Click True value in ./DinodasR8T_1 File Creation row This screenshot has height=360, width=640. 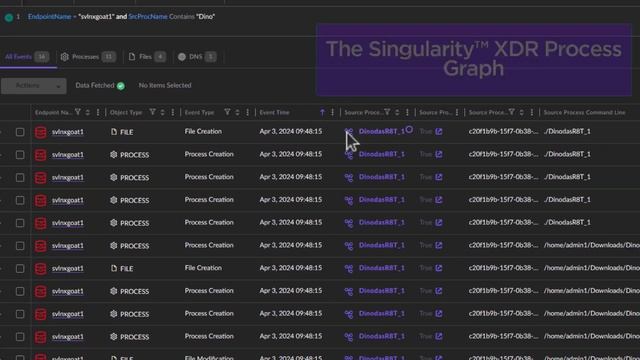[x=425, y=131]
